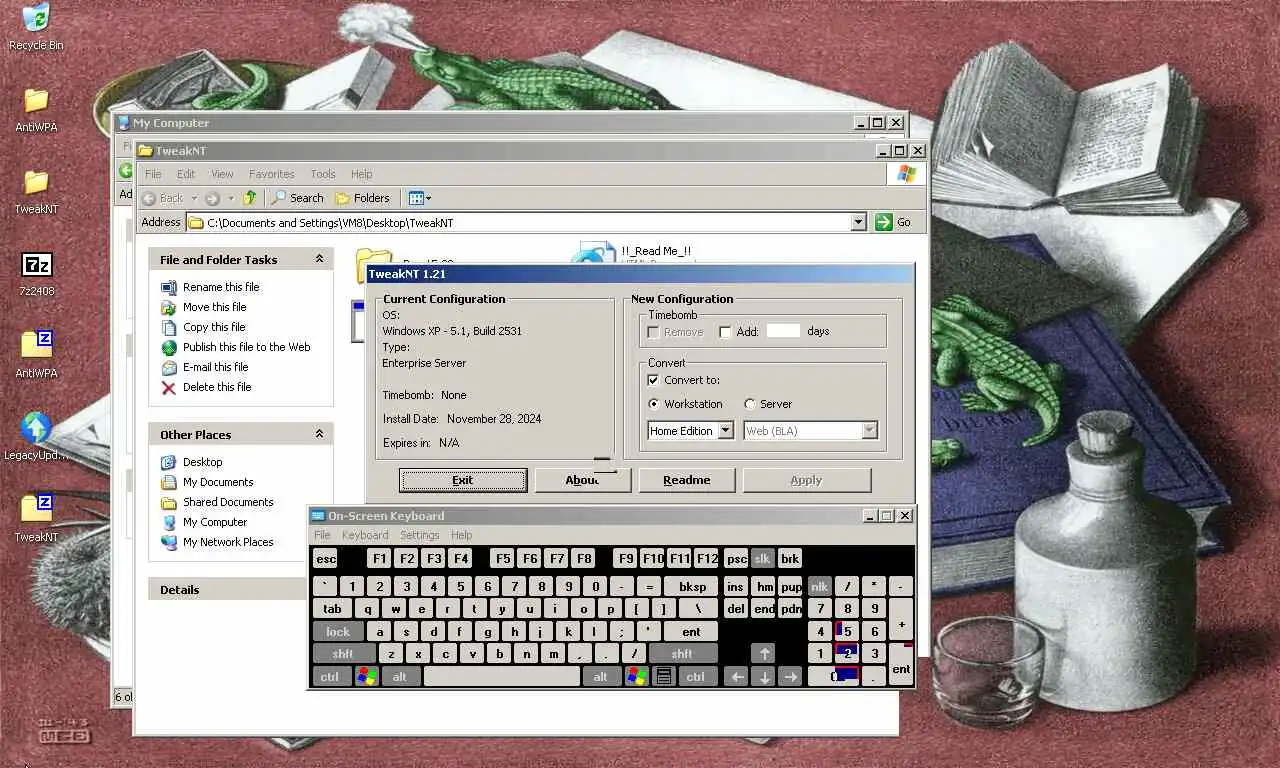
Task: Open Desktop under Other Places
Action: click(x=202, y=462)
